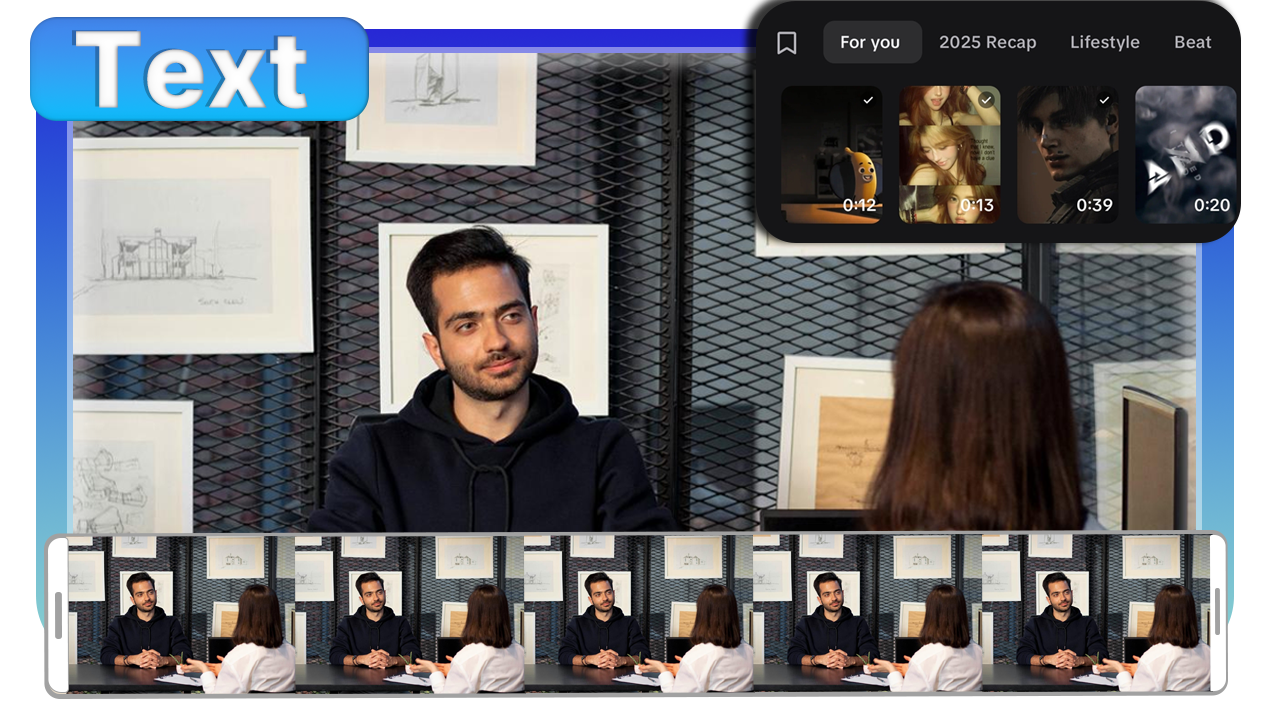Switch to the Lifestyle category

(1105, 42)
